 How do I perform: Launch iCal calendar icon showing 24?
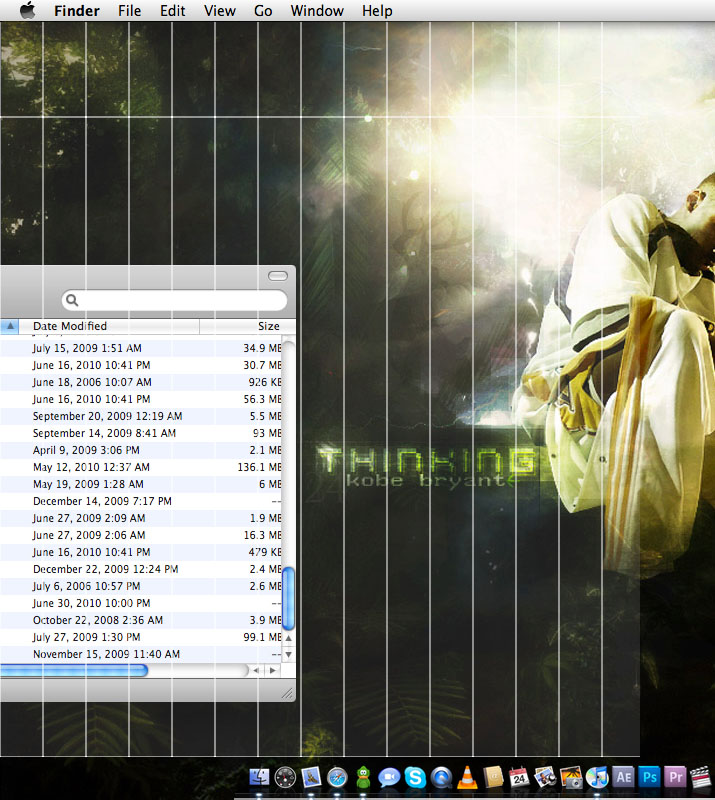point(519,778)
